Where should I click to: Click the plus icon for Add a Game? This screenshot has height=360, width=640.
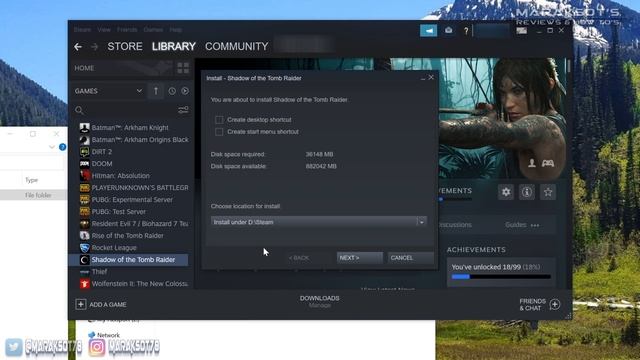click(x=81, y=304)
